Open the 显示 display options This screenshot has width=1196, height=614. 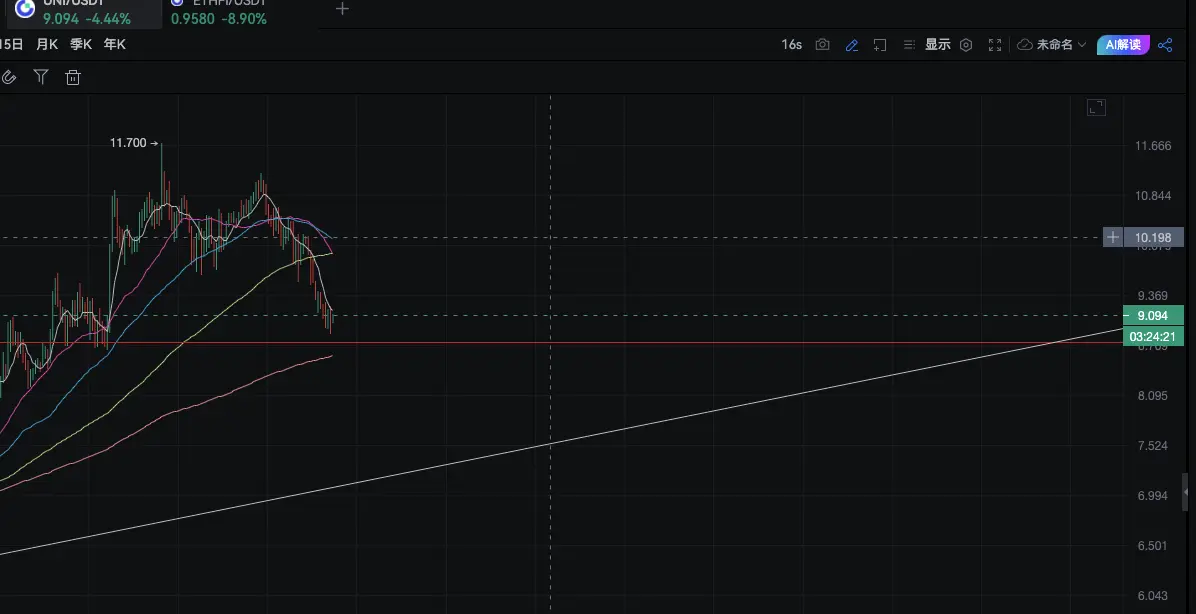937,44
